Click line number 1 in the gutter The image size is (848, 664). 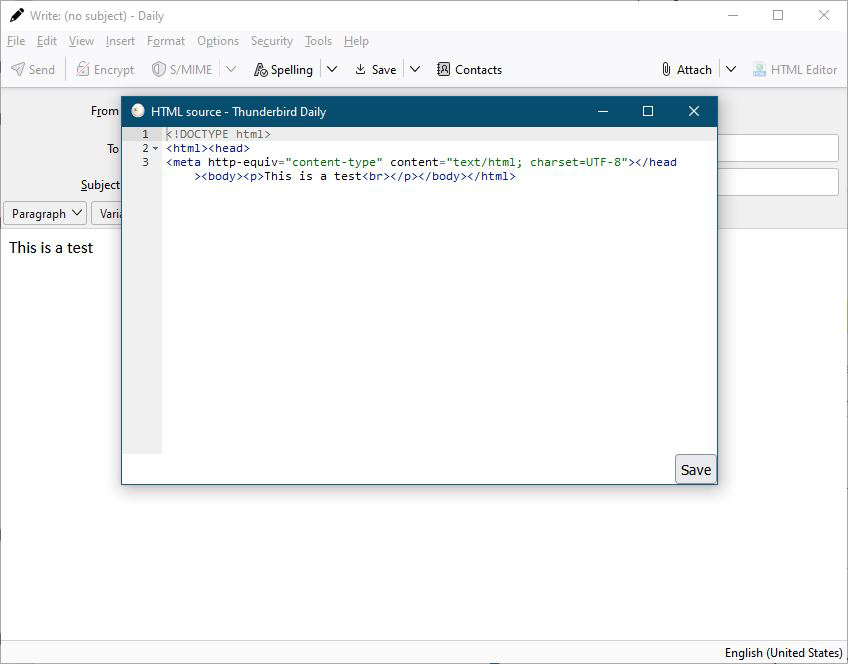145,134
